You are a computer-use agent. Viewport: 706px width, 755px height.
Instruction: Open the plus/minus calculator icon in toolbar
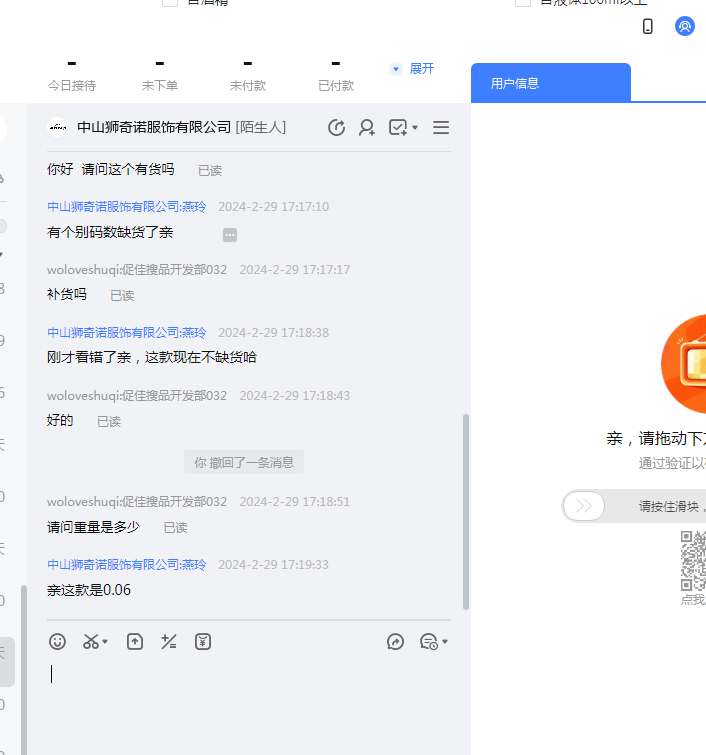(x=169, y=642)
